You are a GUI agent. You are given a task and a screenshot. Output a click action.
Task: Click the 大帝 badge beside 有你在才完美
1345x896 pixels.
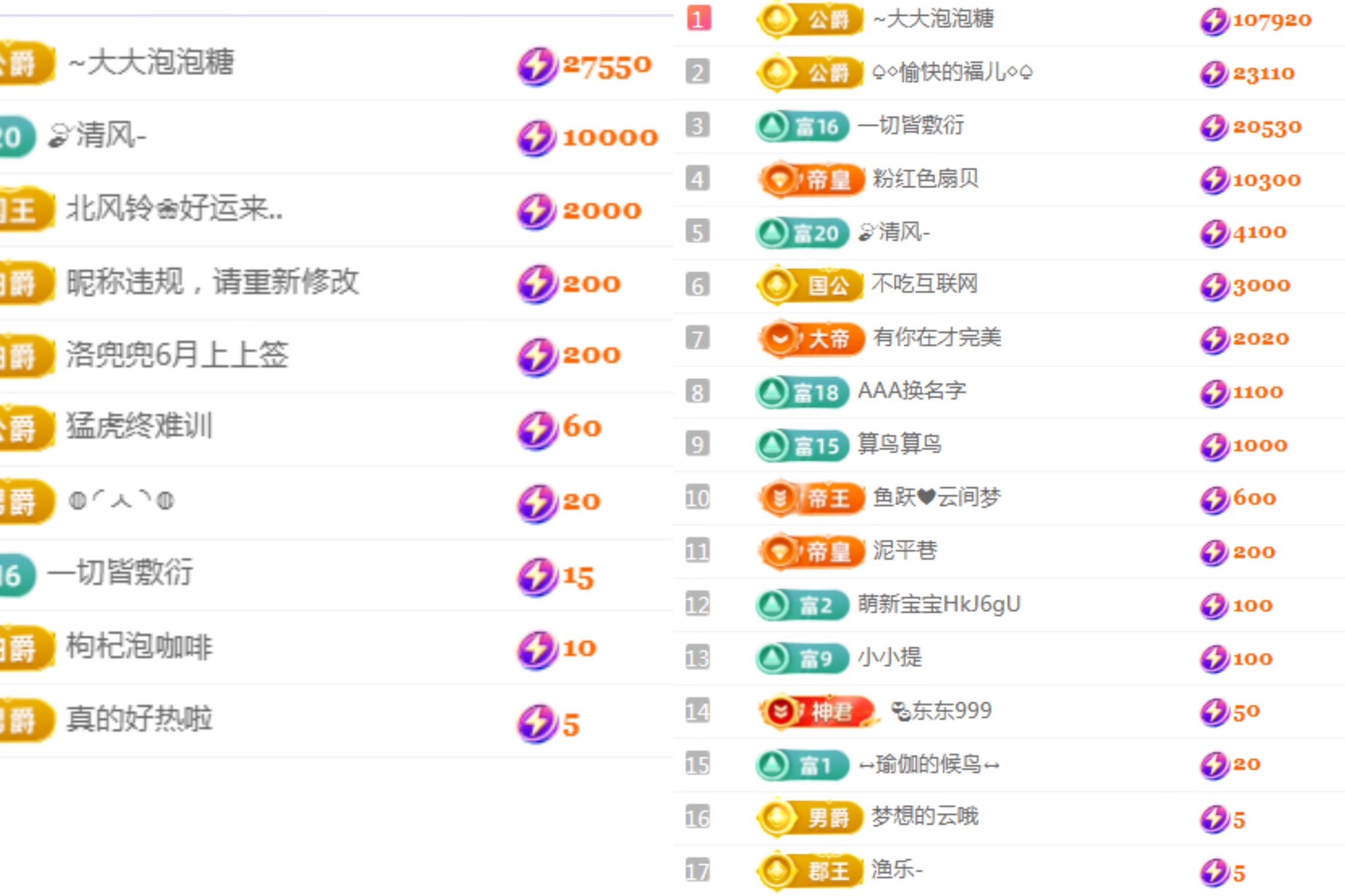pos(811,338)
